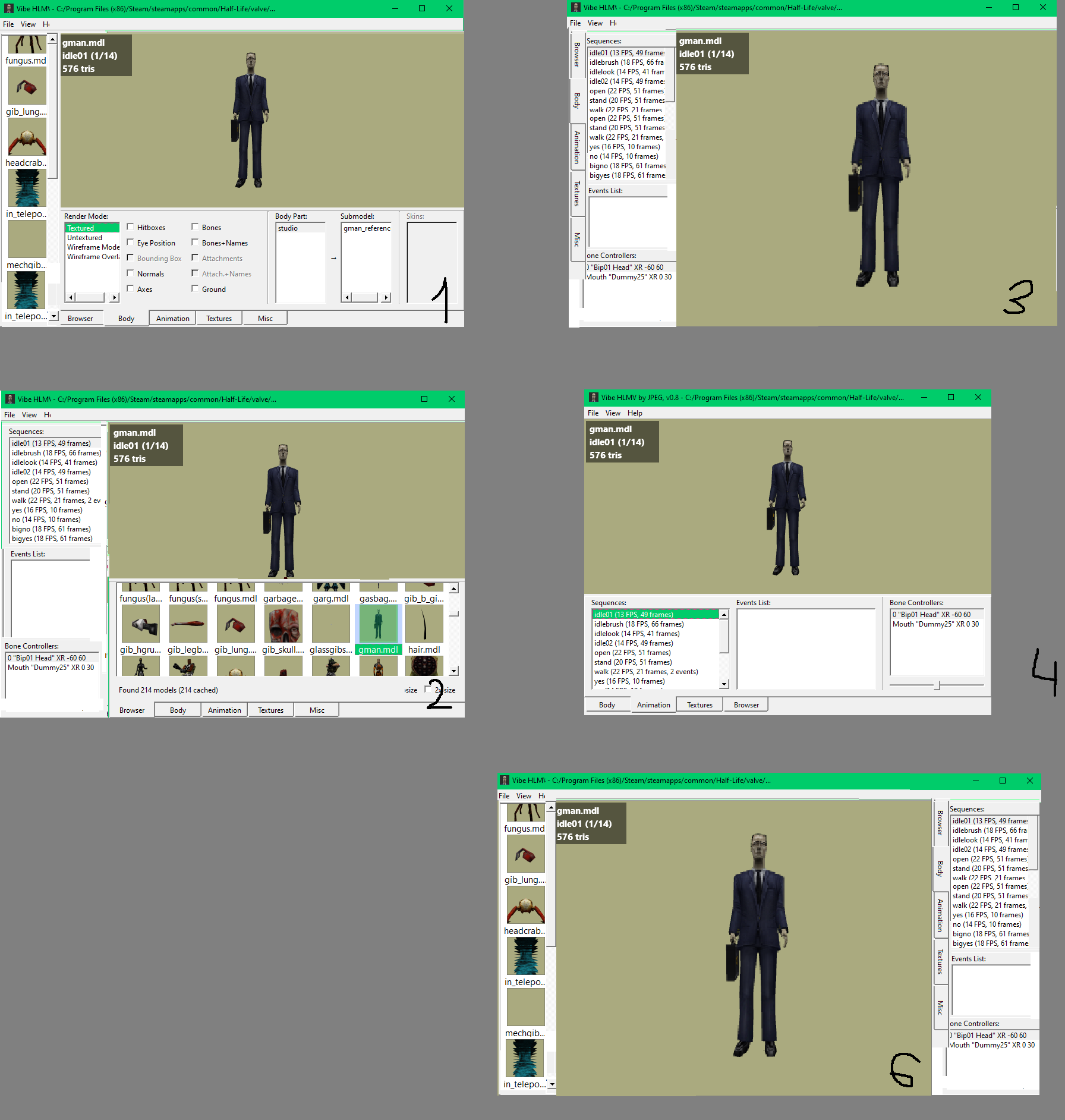Enable Axes display checkbox

130,289
